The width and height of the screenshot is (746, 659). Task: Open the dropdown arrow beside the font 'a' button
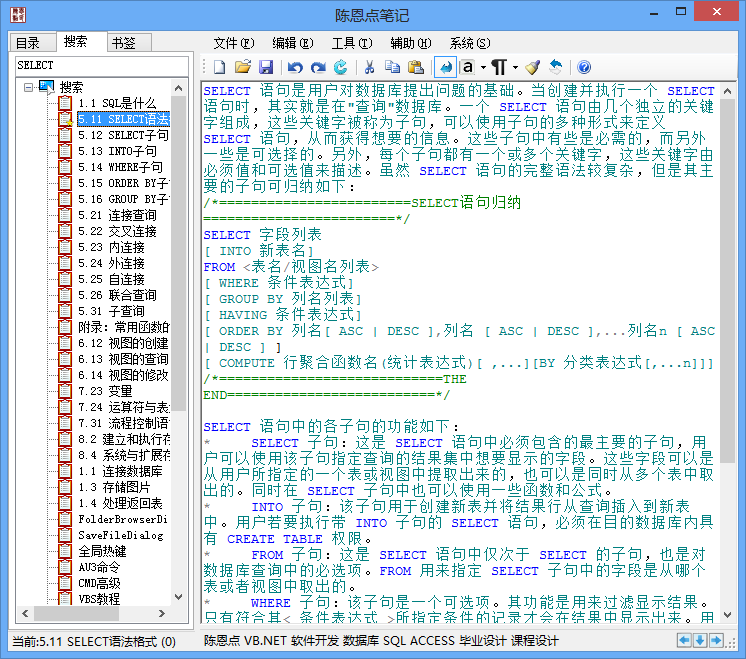[483, 68]
